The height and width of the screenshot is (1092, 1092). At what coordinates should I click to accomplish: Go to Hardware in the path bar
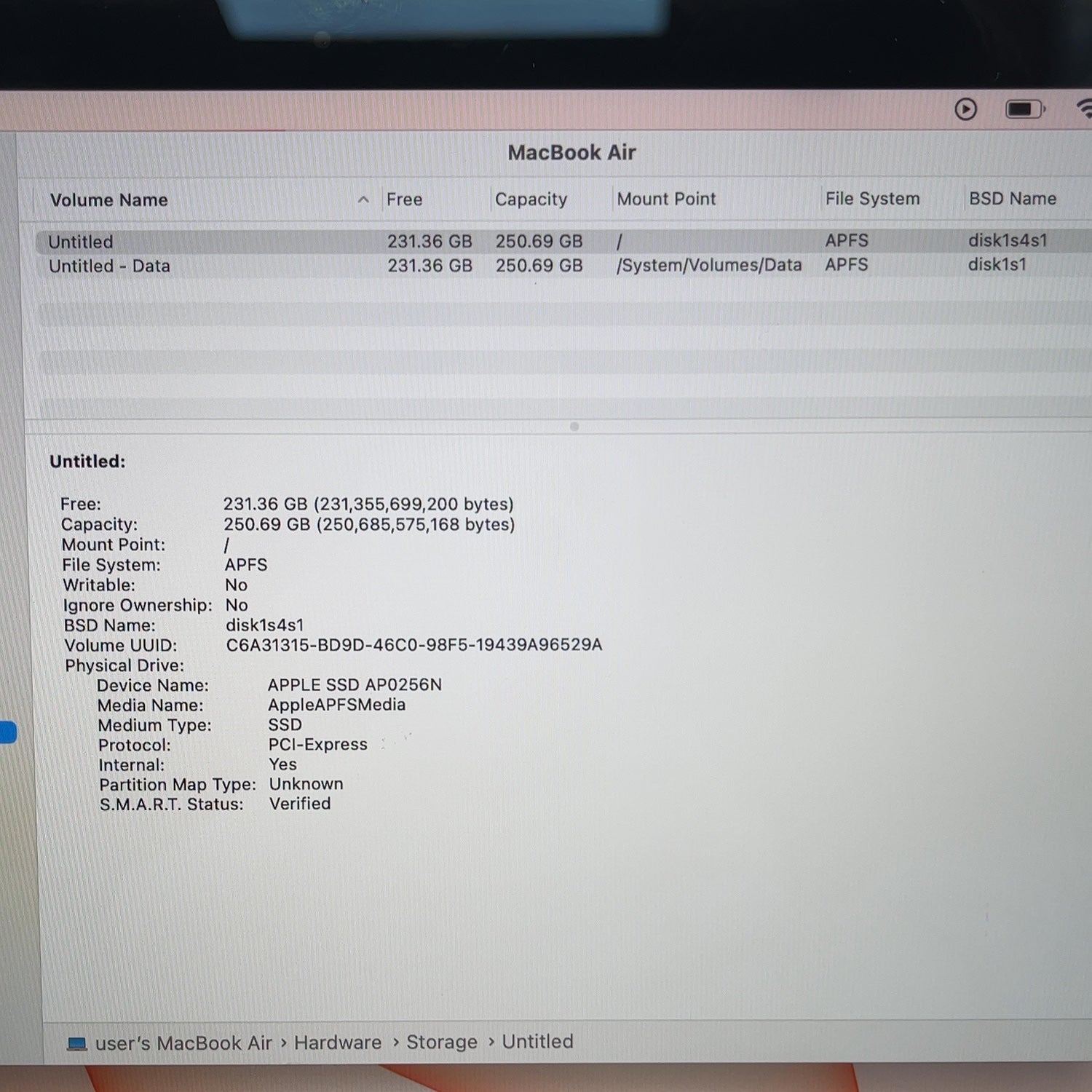point(338,1042)
